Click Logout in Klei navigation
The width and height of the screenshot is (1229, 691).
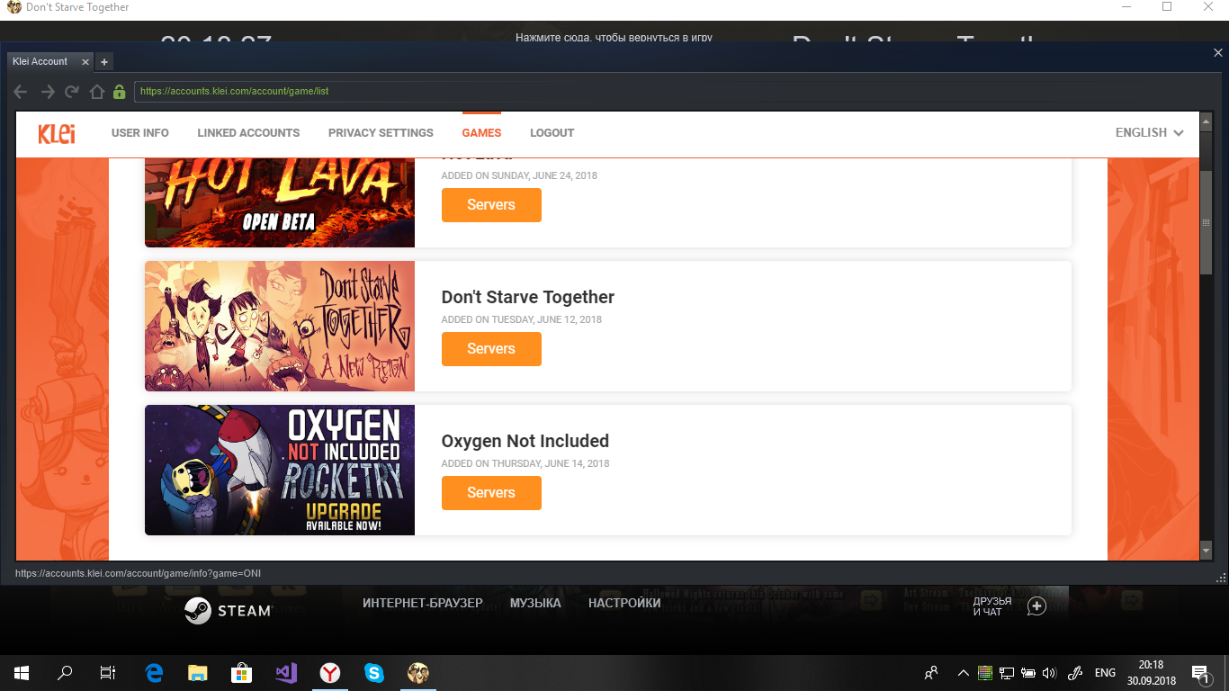click(x=552, y=133)
